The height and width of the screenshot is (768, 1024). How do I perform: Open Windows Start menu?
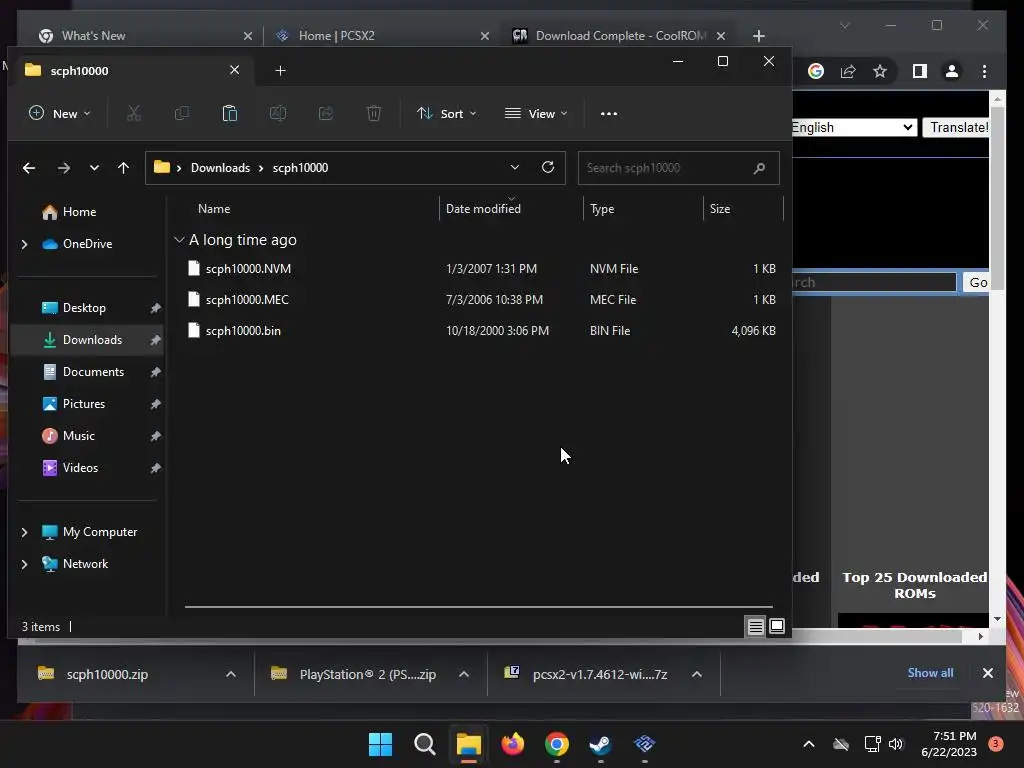tap(381, 744)
